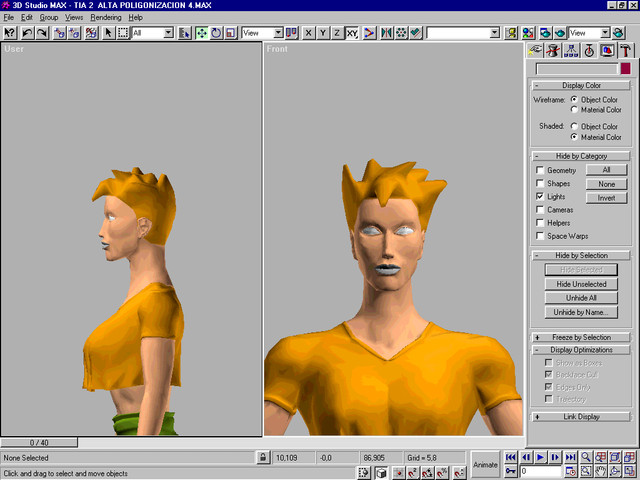Viewport: 640px width, 480px height.
Task: Click the Render Scene teapot icon
Action: [545, 33]
